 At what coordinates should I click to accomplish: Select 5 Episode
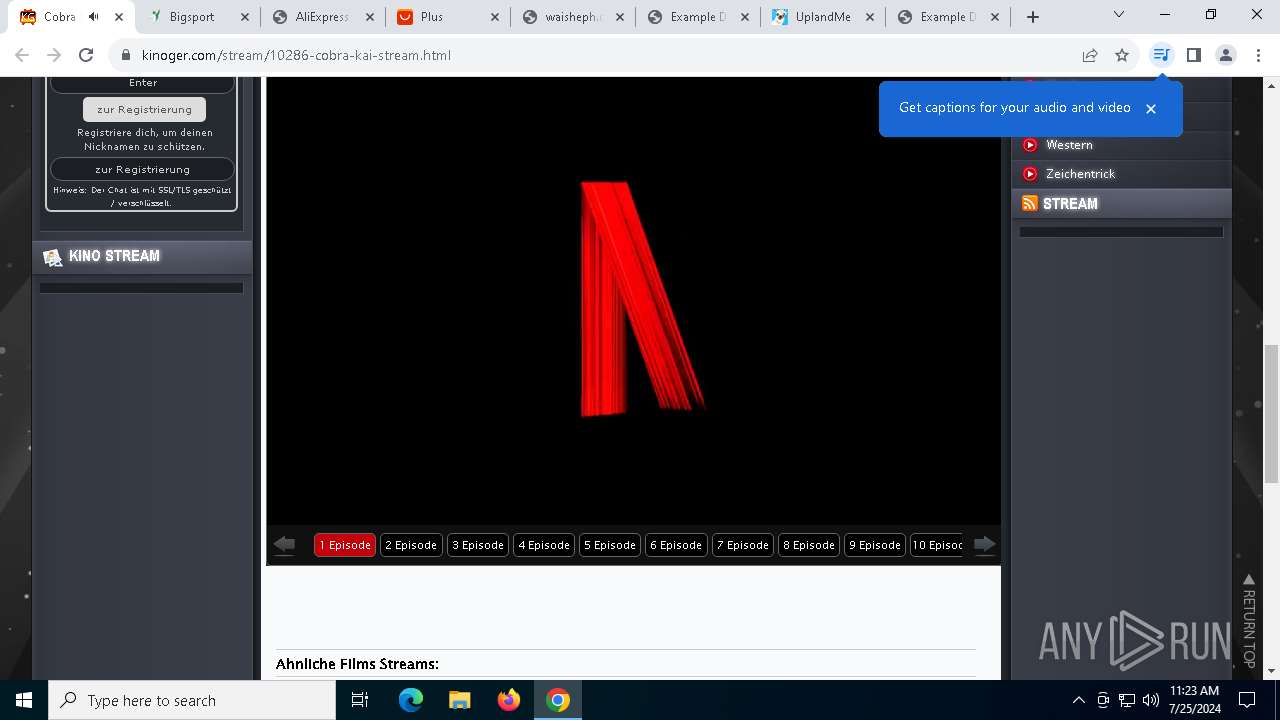tap(610, 545)
